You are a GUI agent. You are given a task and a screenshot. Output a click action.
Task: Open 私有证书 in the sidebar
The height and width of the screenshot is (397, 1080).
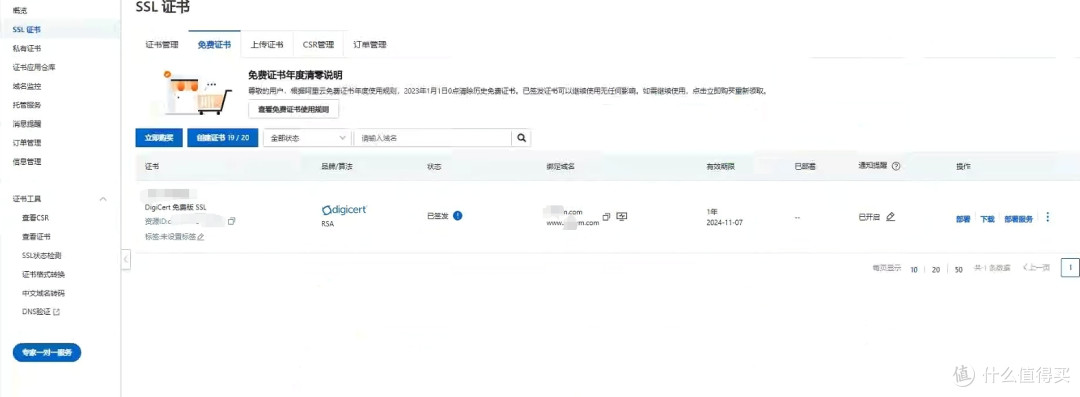point(26,48)
